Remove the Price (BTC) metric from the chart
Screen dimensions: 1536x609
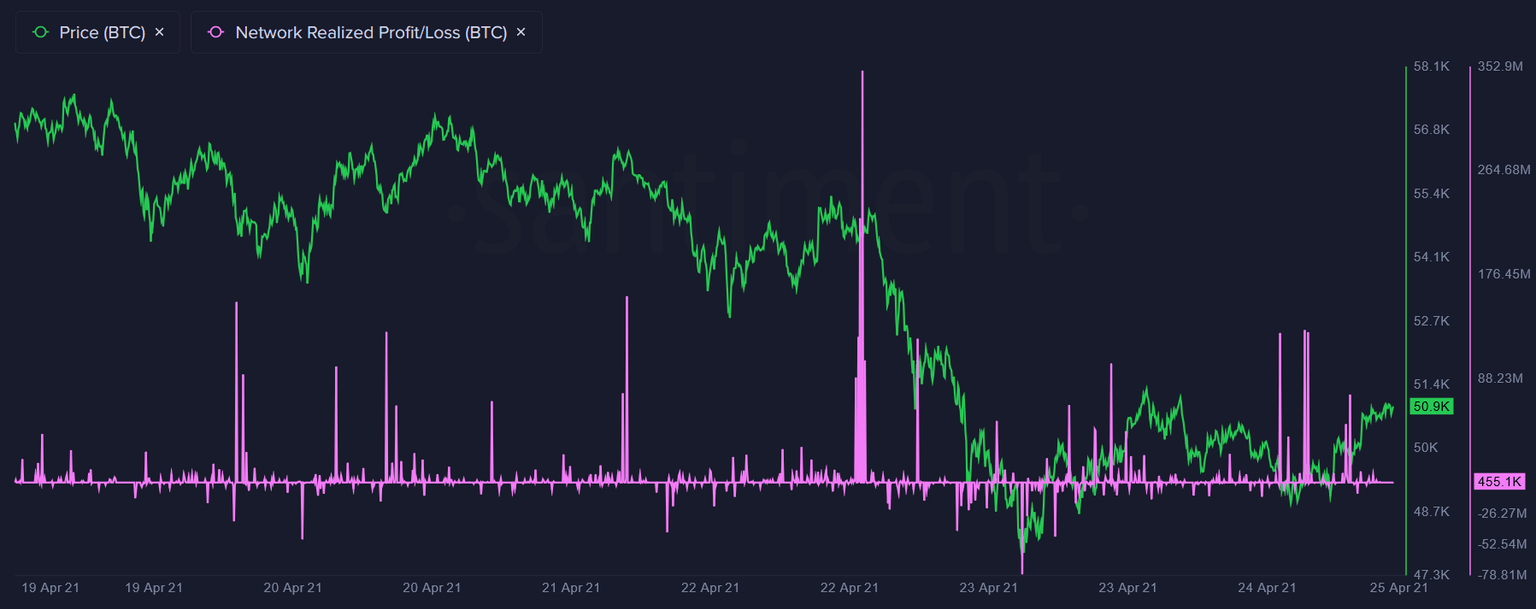point(159,31)
